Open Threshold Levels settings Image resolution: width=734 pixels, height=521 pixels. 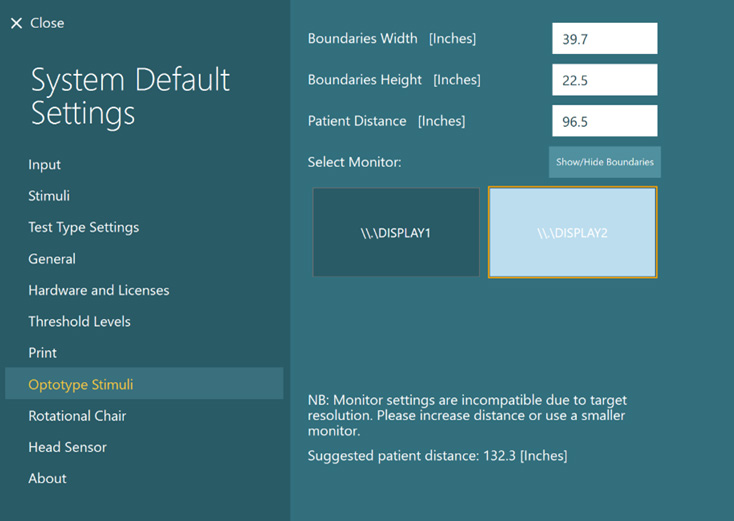[80, 322]
